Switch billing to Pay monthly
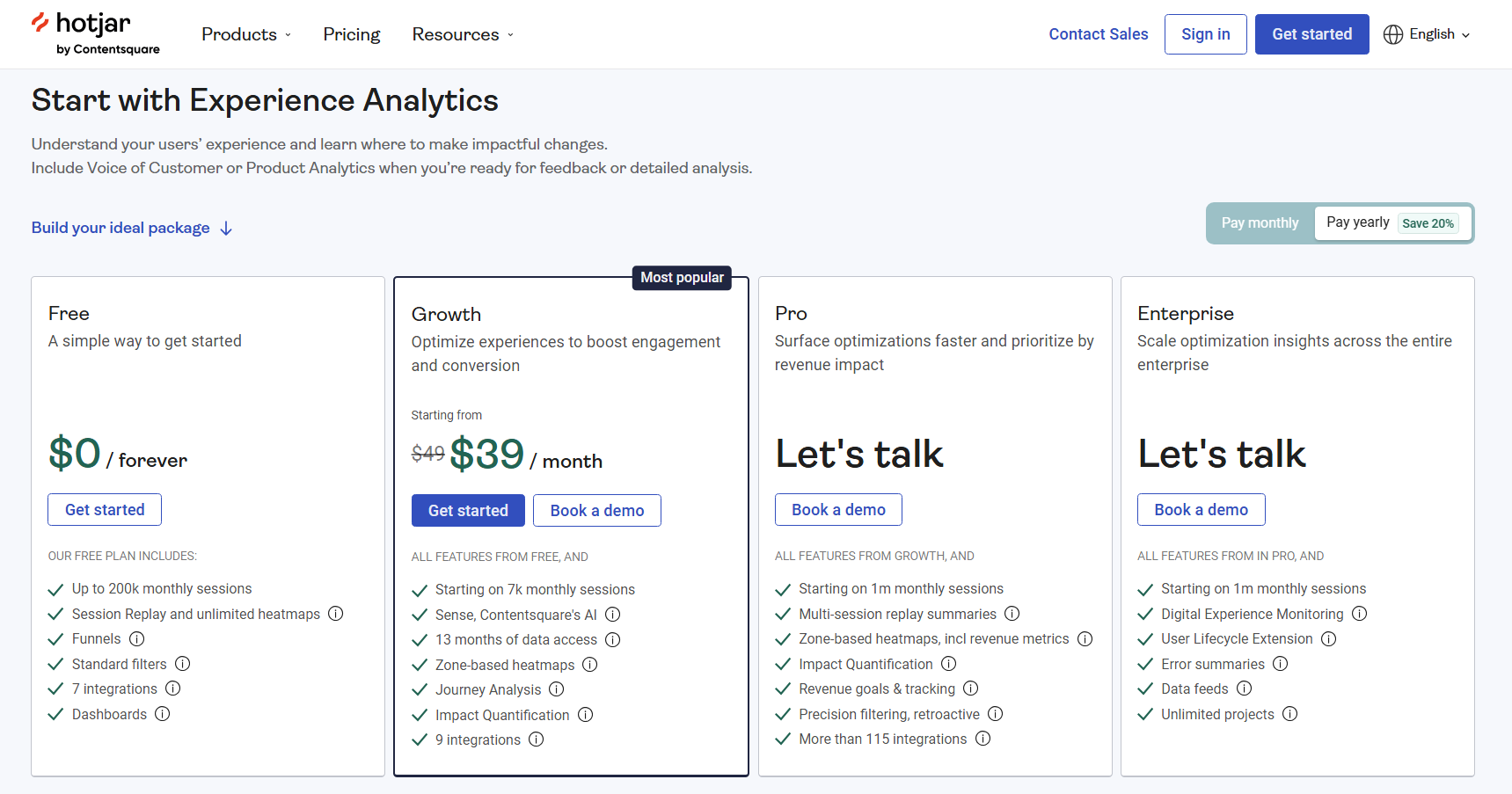Screen dimensions: 1512x794 coord(1260,223)
